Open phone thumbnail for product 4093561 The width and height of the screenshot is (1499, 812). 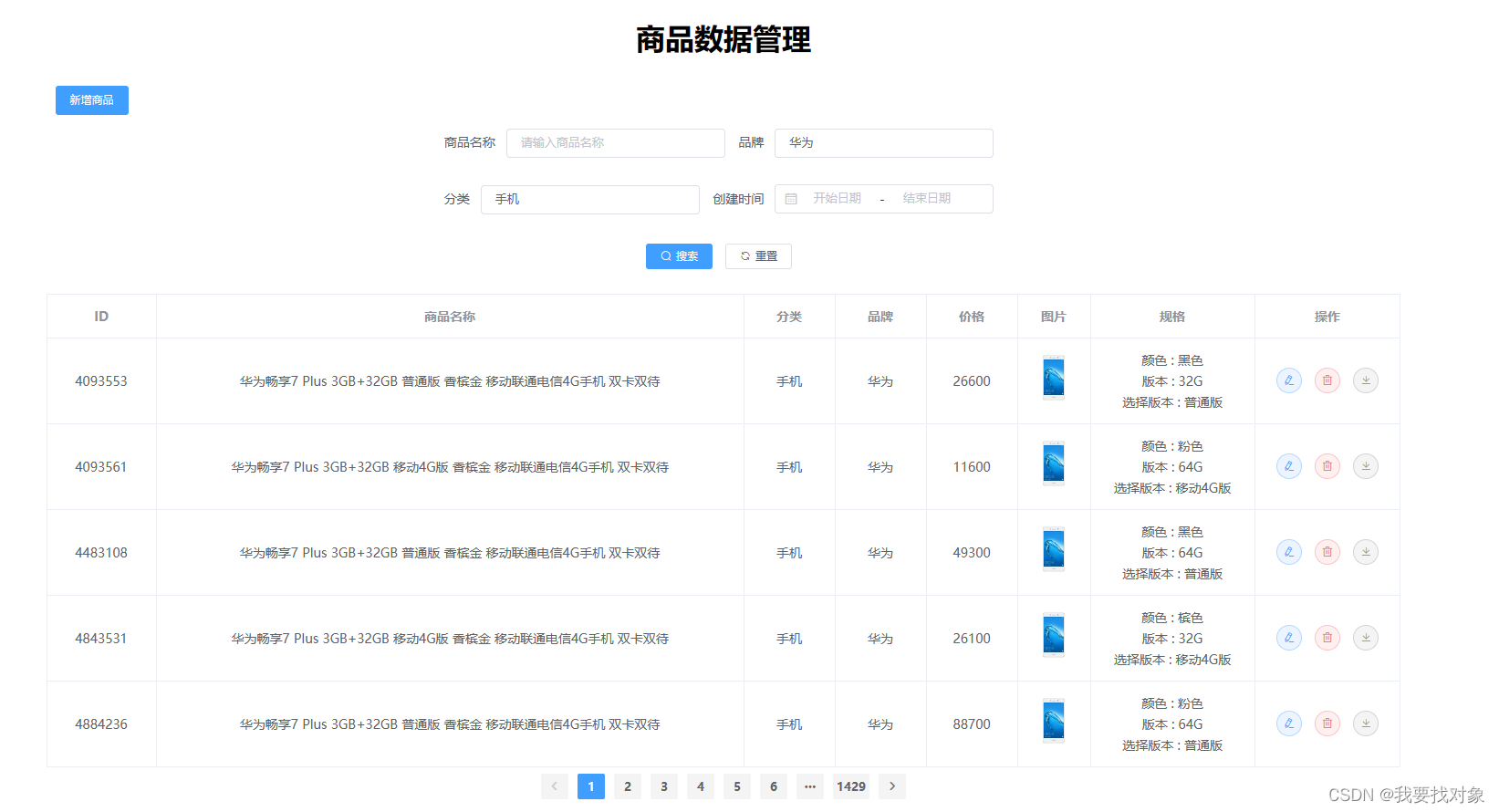(x=1054, y=463)
